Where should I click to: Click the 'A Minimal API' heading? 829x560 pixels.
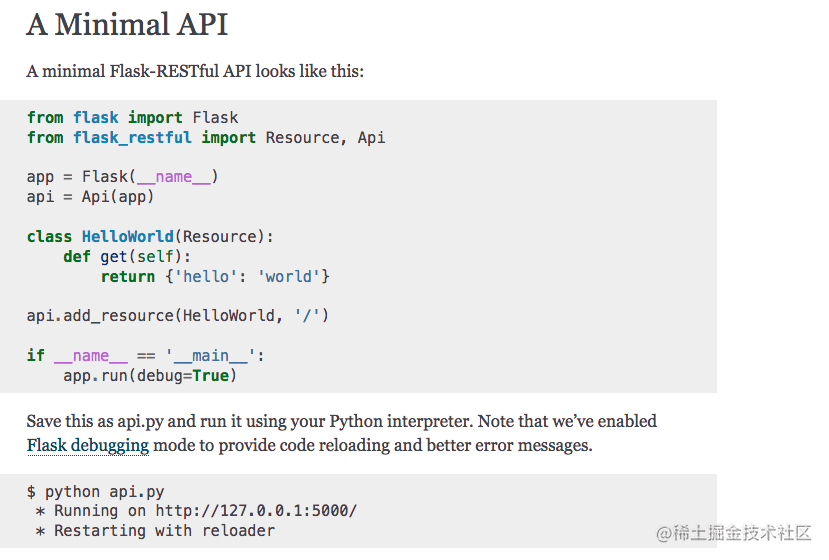(127, 24)
